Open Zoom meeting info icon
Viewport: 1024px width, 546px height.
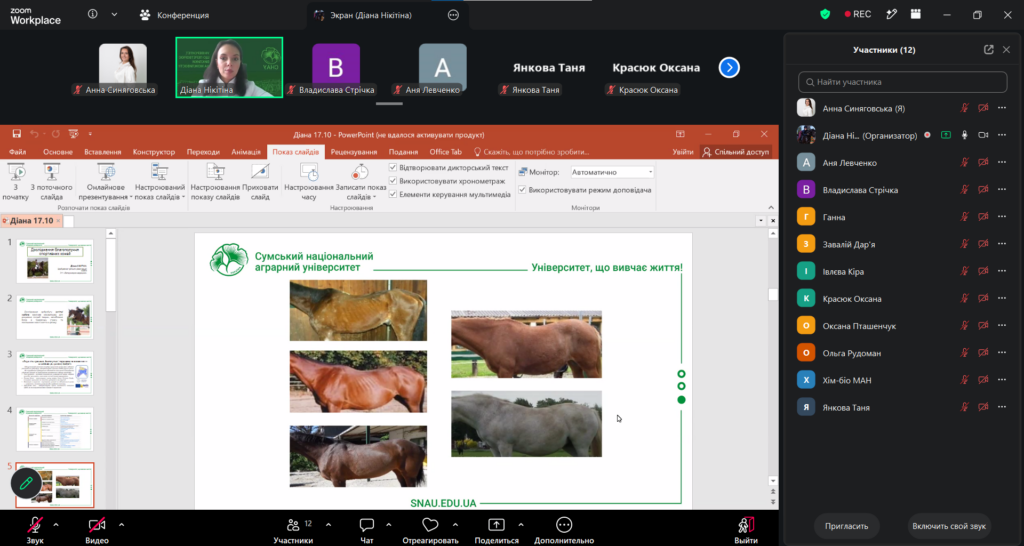[93, 14]
